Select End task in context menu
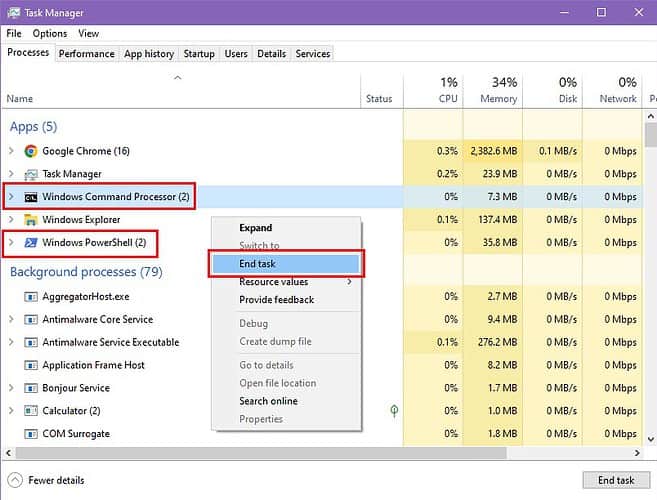Screen dimensions: 657x500 pyautogui.click(x=258, y=264)
